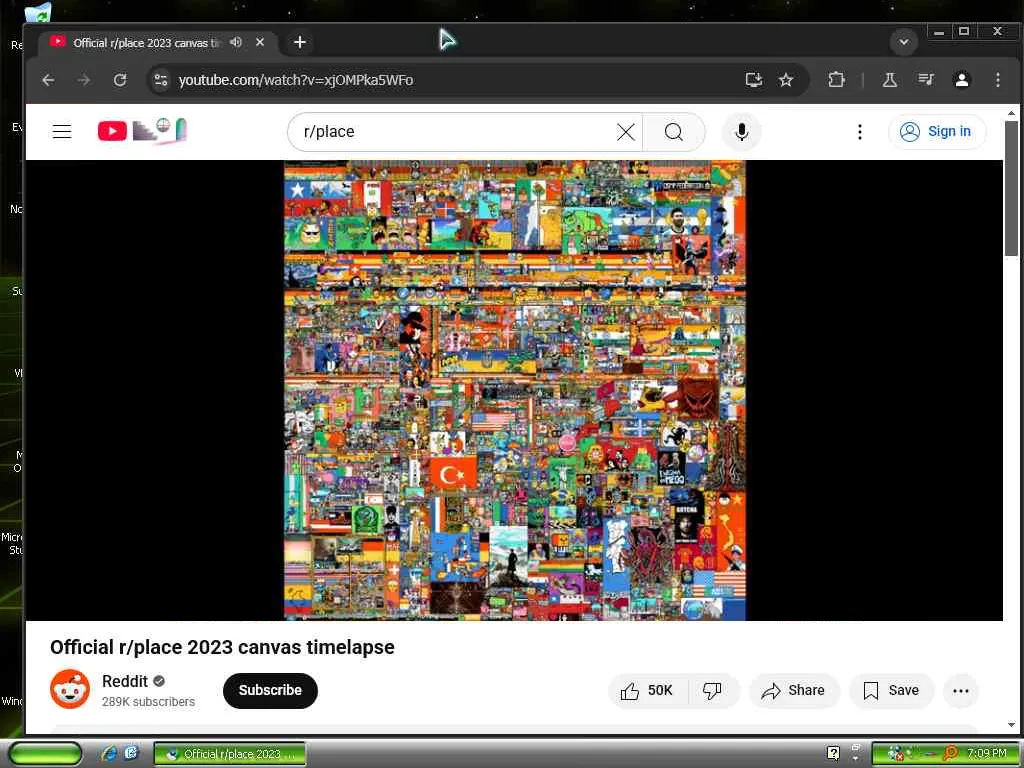The height and width of the screenshot is (768, 1024).
Task: Open Chrome's three-dot menu
Action: pos(997,80)
